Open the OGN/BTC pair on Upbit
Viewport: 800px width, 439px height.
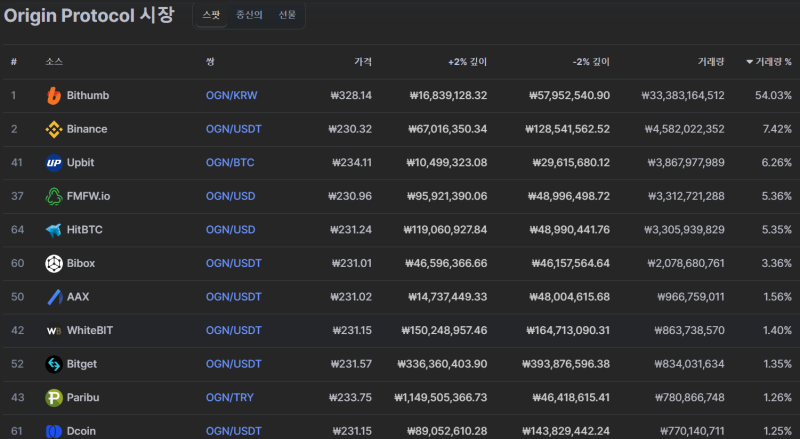(x=230, y=163)
